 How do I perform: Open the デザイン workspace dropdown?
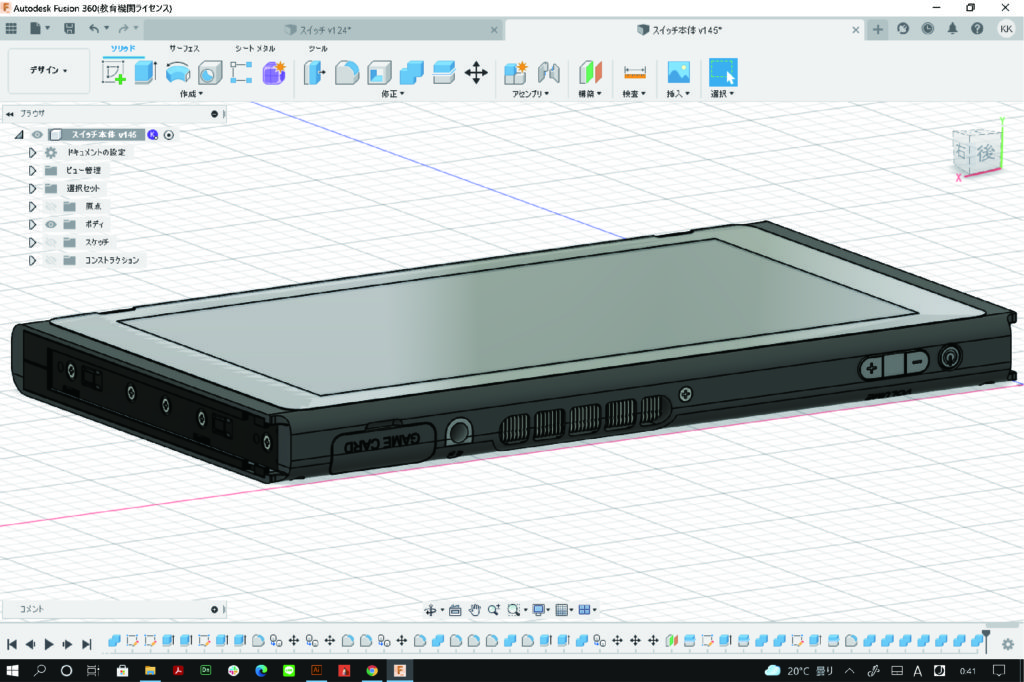(x=49, y=71)
